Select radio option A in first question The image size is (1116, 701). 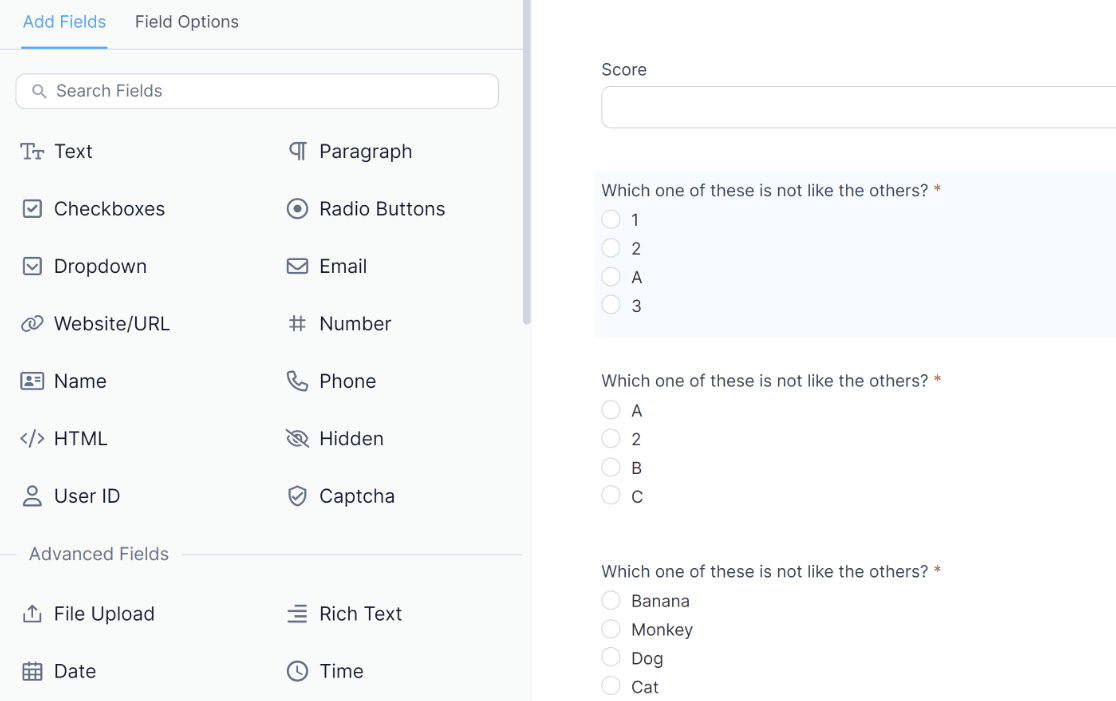(x=611, y=277)
